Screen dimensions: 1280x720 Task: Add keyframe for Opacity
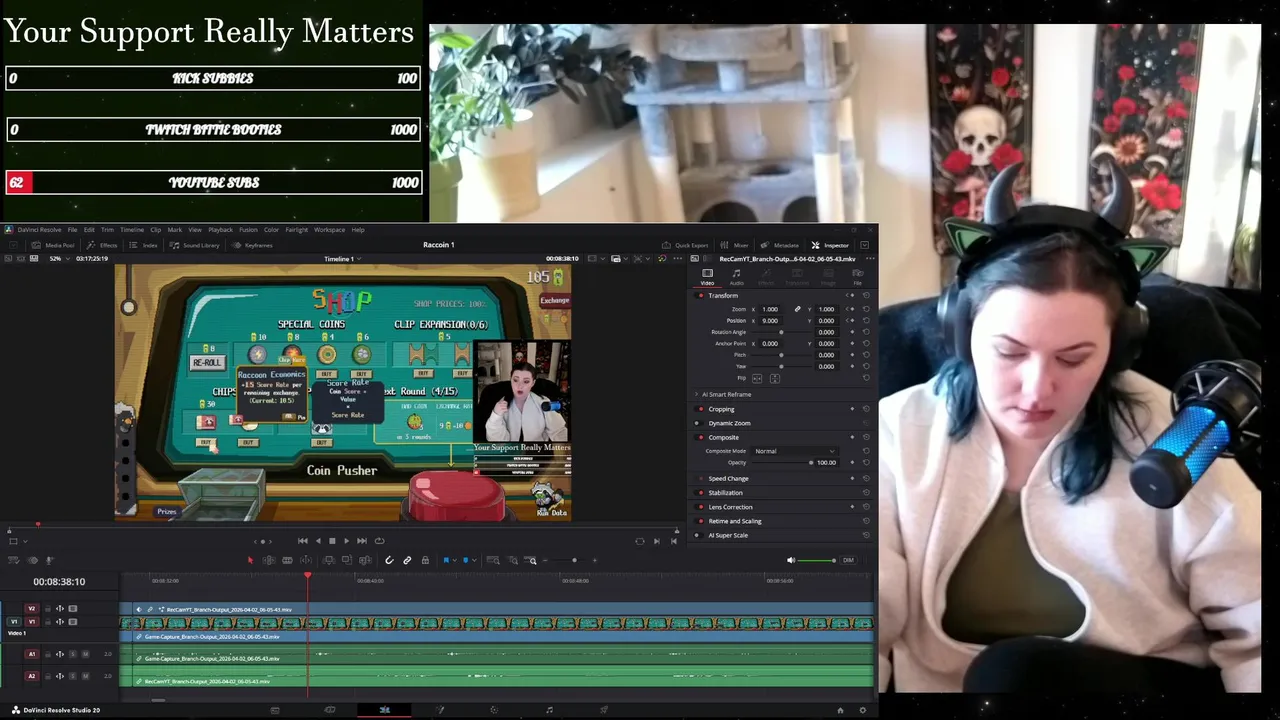[852, 462]
